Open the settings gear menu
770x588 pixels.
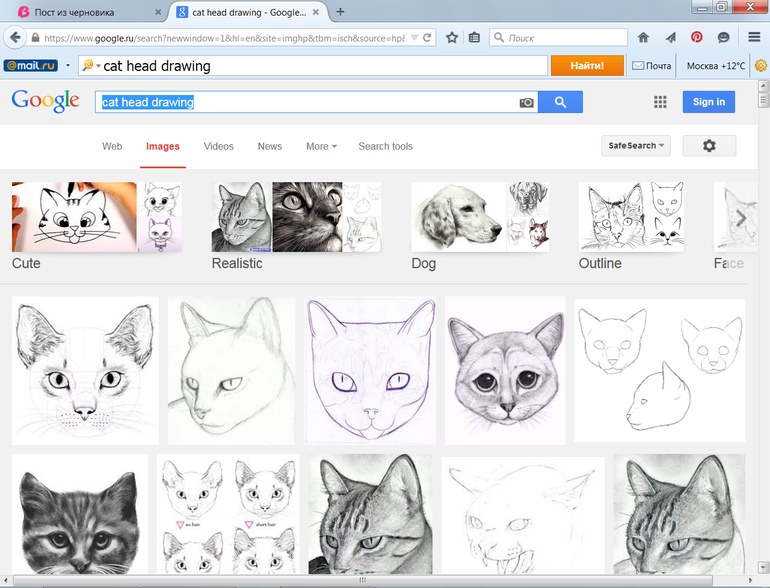tap(709, 146)
